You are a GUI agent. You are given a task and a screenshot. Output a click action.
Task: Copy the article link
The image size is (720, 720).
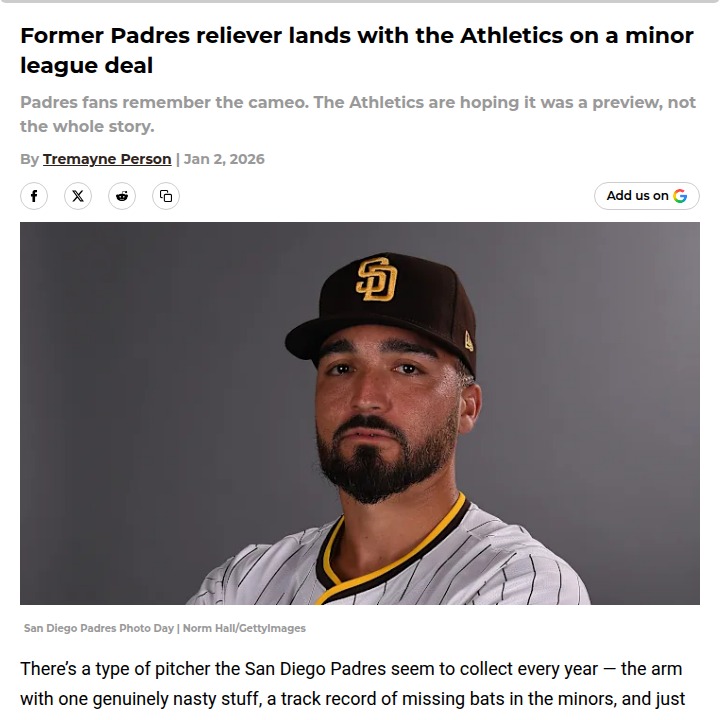166,196
